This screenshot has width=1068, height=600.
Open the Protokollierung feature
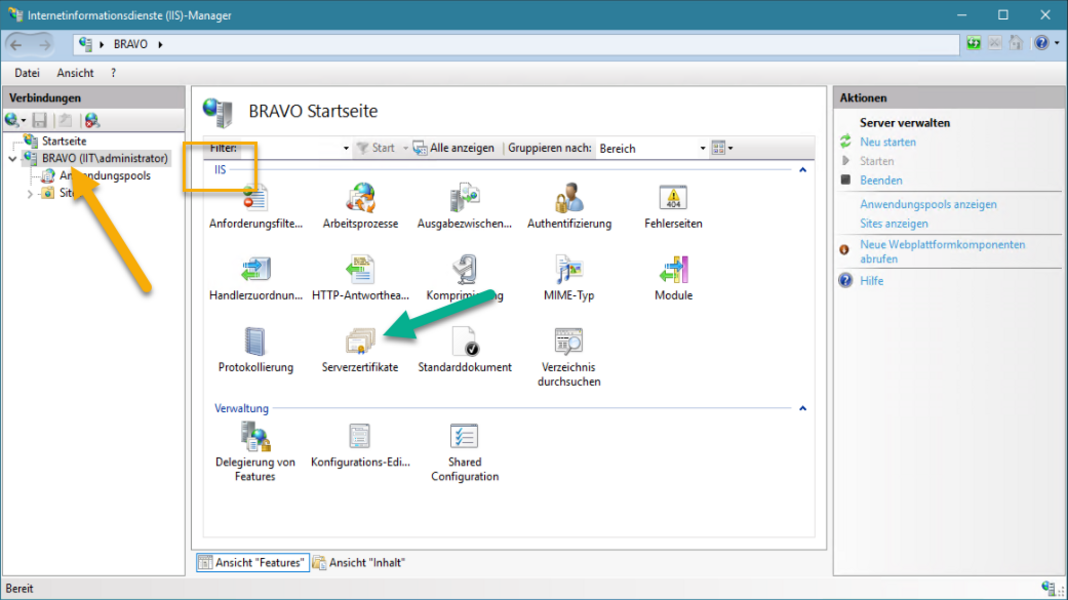[255, 344]
